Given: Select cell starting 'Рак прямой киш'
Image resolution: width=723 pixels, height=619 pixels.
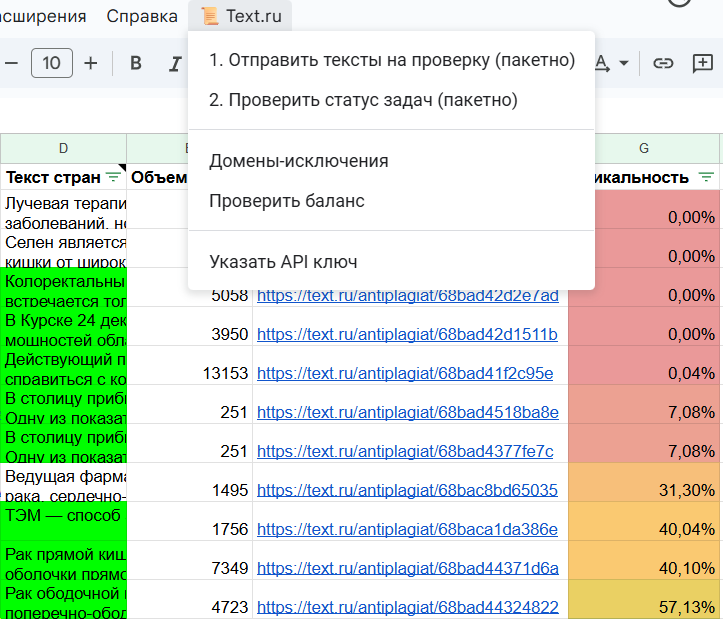Looking at the screenshot, I should pos(64,560).
